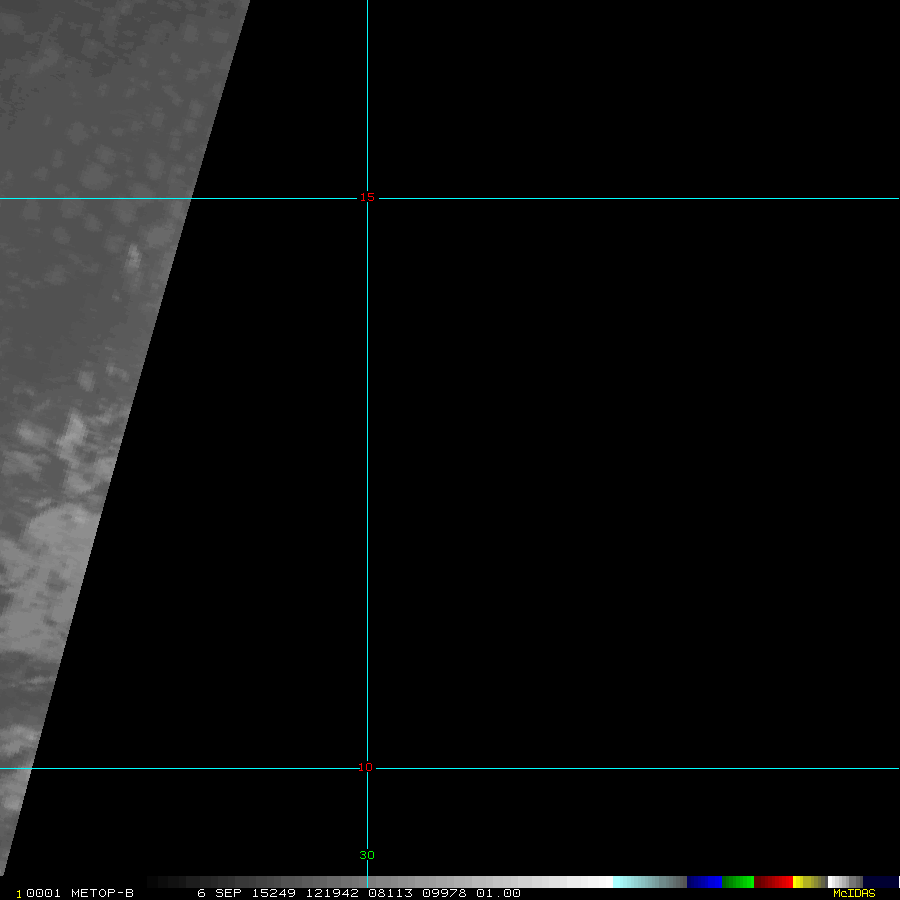This screenshot has height=900, width=900.
Task: Click the 0001 frame number text
Action: pos(43,893)
